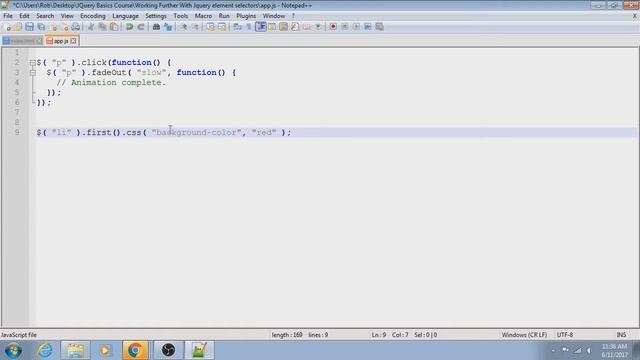The image size is (640, 360).
Task: Start macro recording with red dot icon
Action: pyautogui.click(x=333, y=27)
